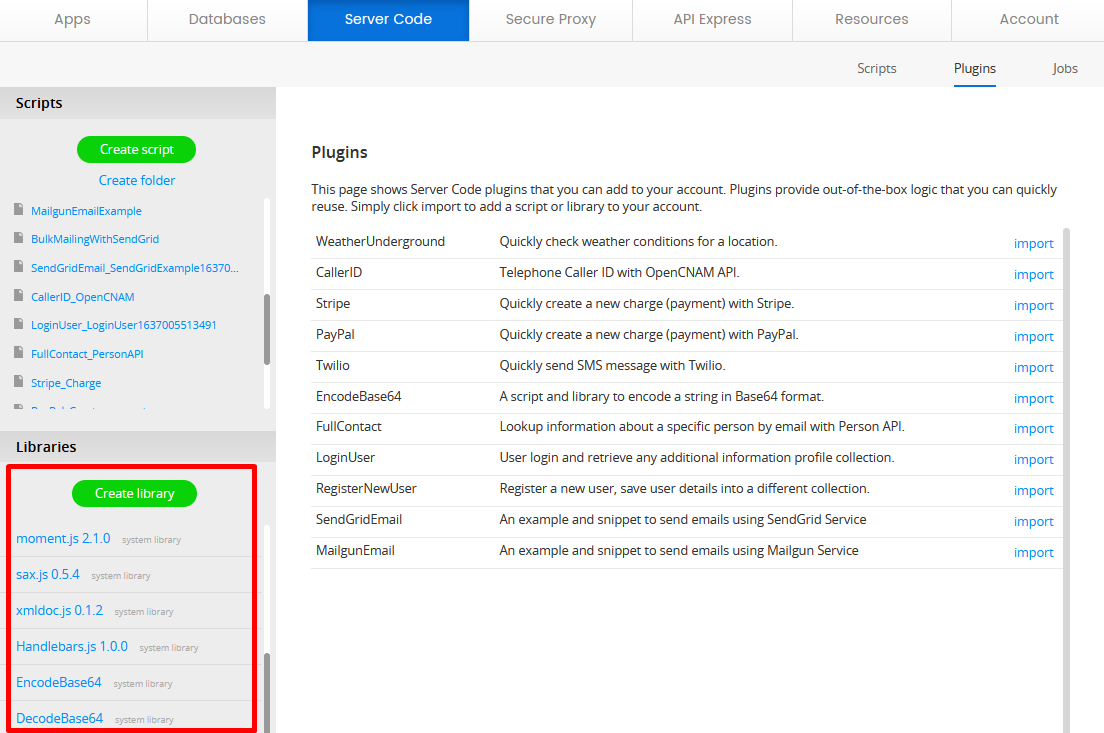The image size is (1104, 733).
Task: Open the sax.js 0.5.4 library
Action: (x=48, y=575)
